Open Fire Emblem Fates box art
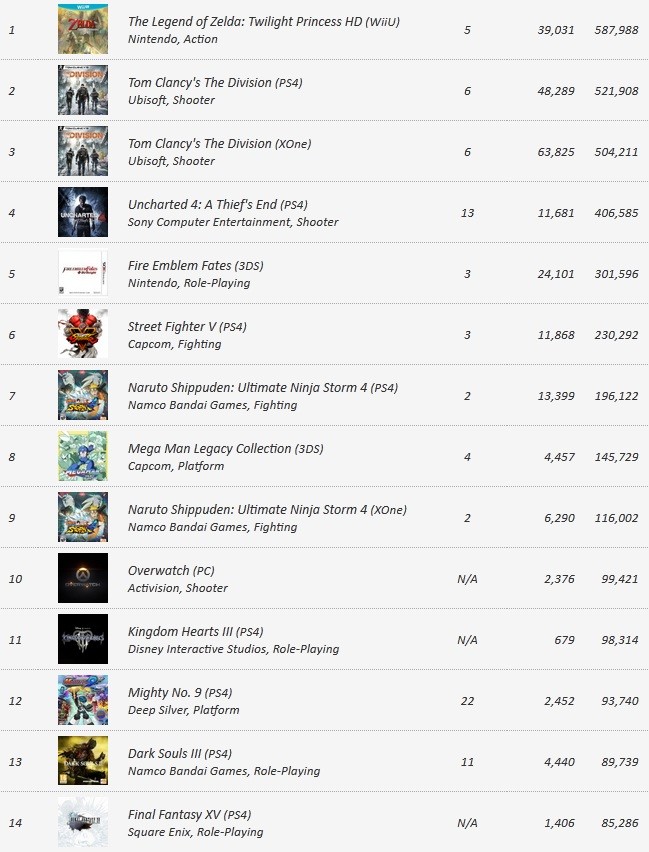This screenshot has height=852, width=649. pyautogui.click(x=83, y=273)
